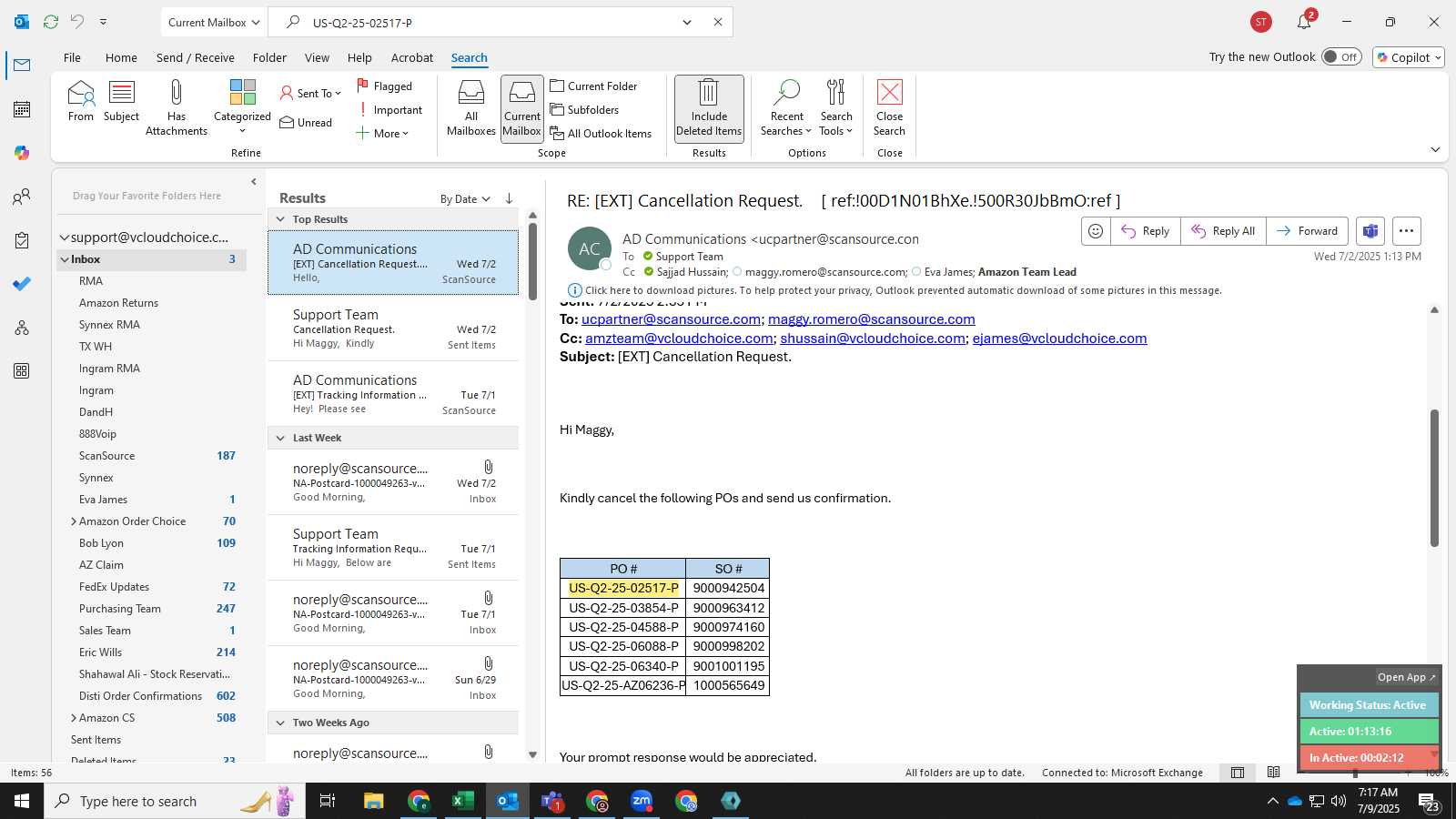Click the Subject refine icon
The width and height of the screenshot is (1456, 819).
[x=121, y=101]
